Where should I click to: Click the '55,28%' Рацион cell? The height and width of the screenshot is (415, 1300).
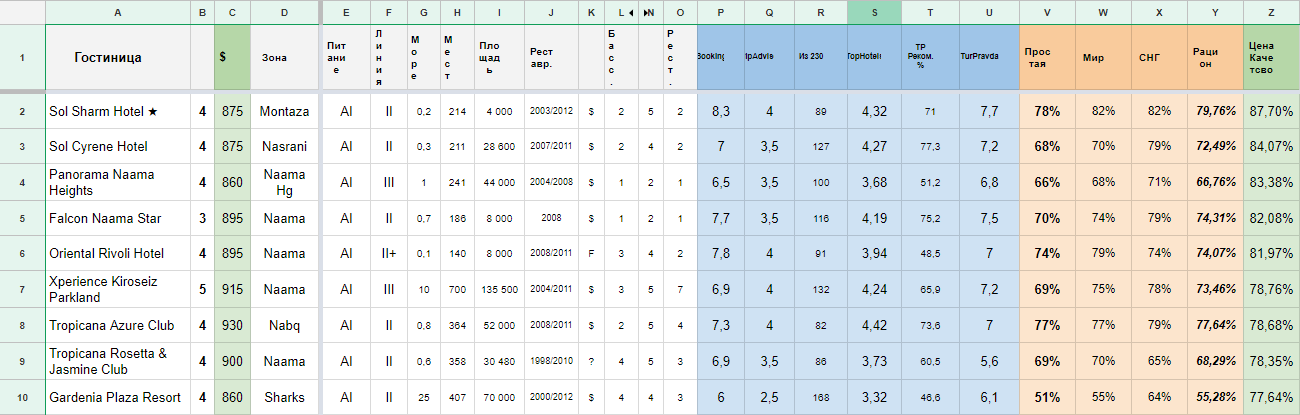click(1215, 397)
